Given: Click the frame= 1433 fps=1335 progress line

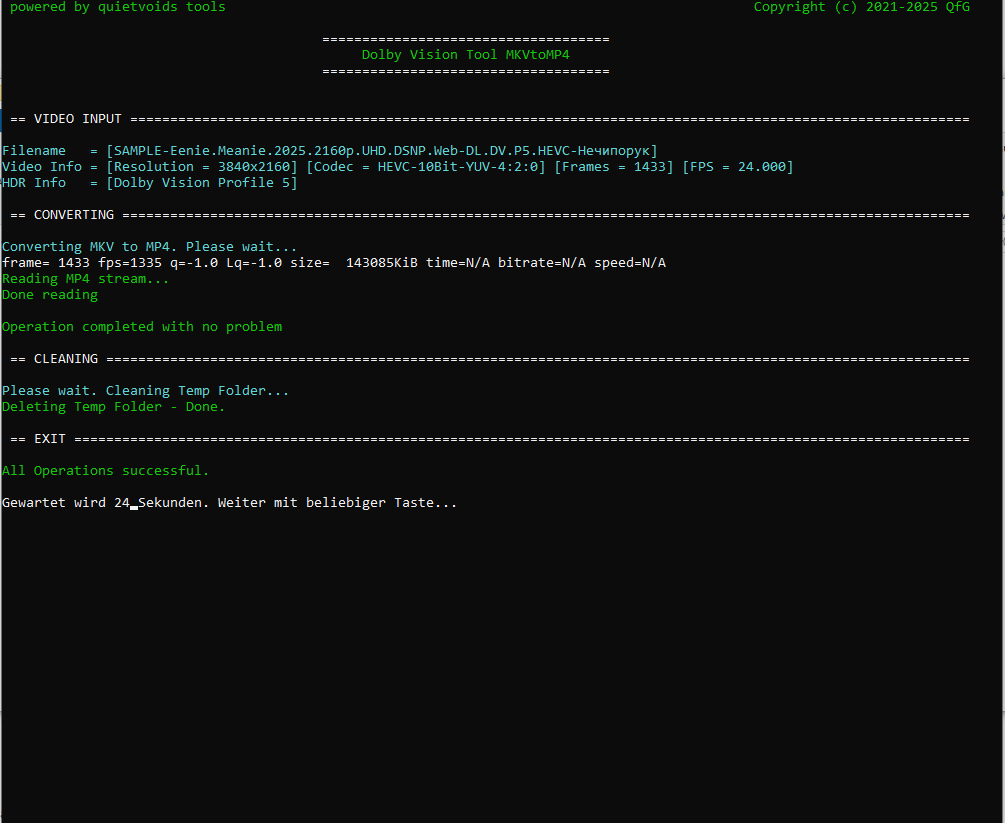Looking at the screenshot, I should [x=333, y=263].
